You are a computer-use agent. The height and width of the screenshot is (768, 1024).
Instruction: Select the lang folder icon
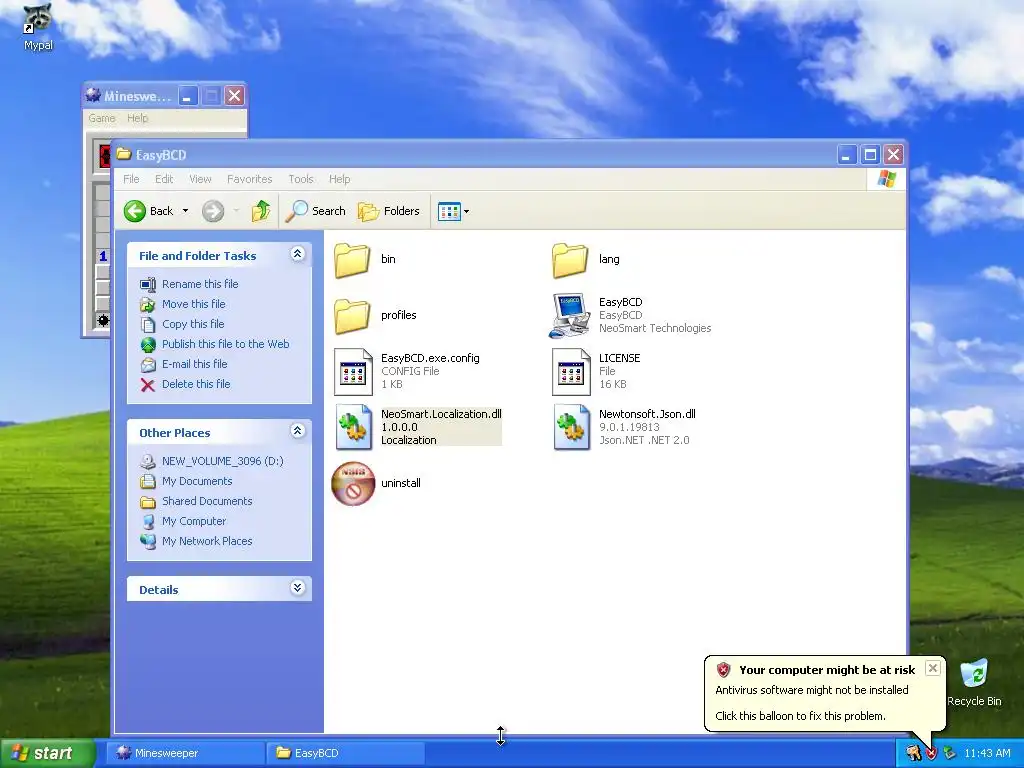pos(569,260)
